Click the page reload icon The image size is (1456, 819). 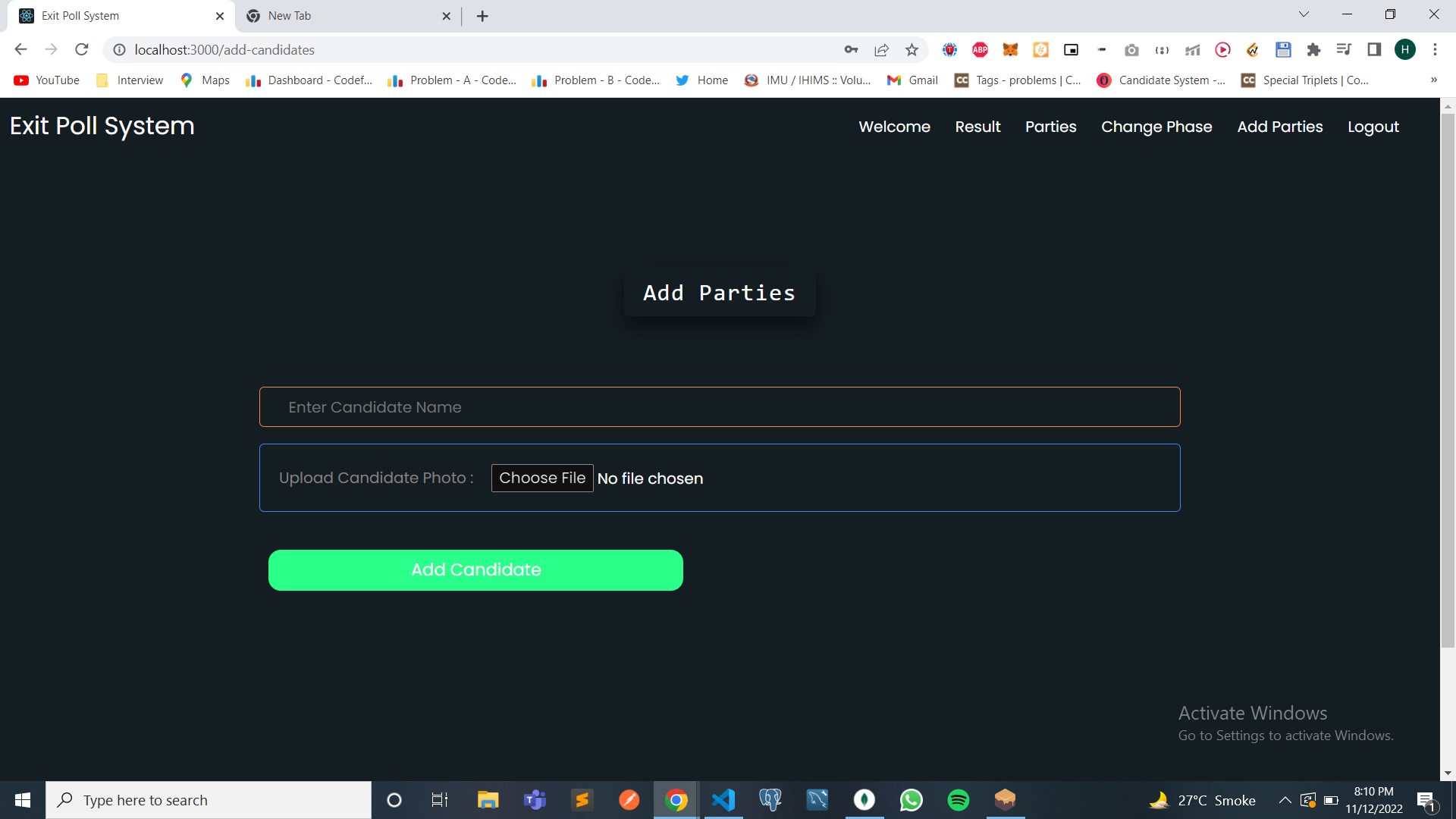click(82, 50)
